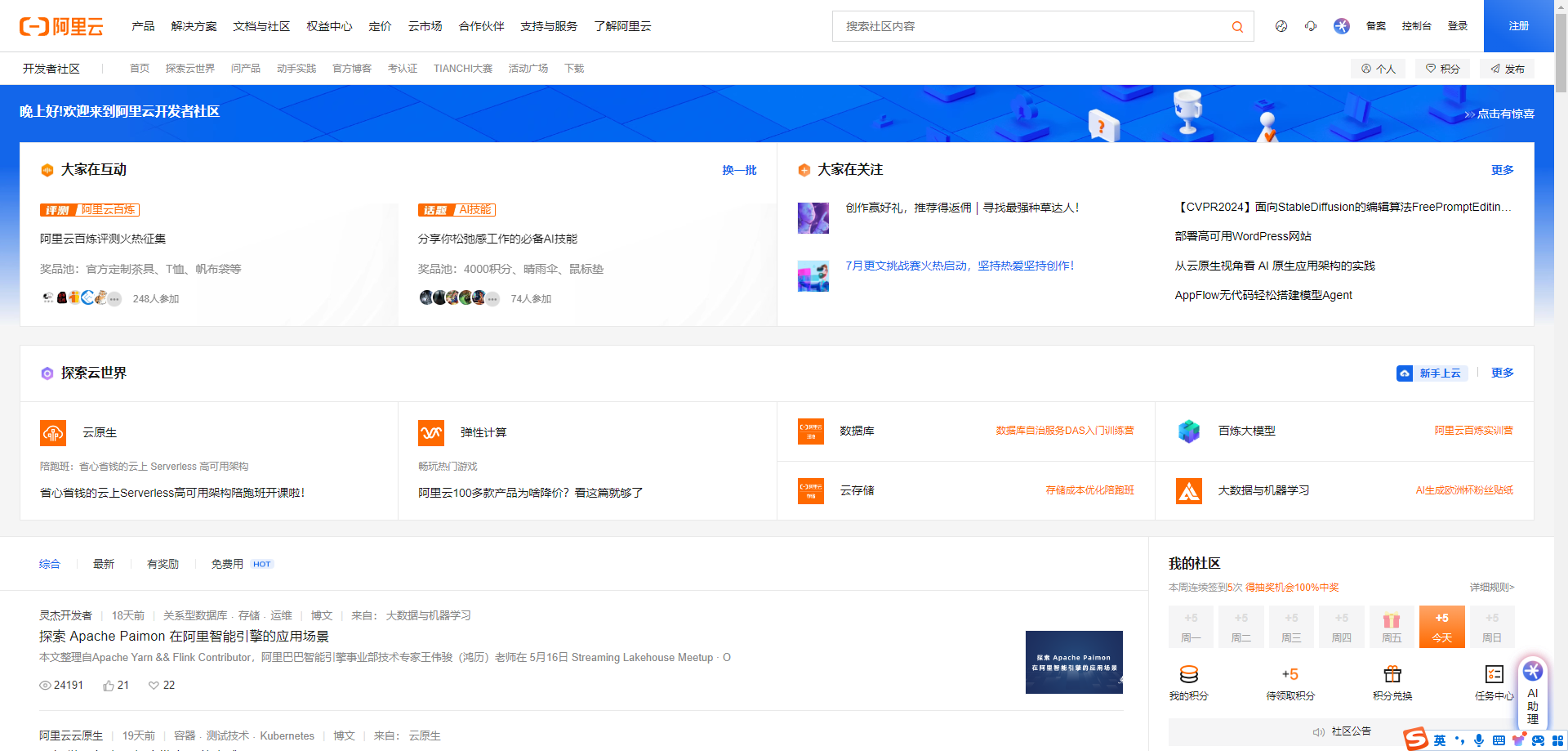Open 支持与服务 top menu
Viewport: 1568px width, 751px height.
(549, 26)
